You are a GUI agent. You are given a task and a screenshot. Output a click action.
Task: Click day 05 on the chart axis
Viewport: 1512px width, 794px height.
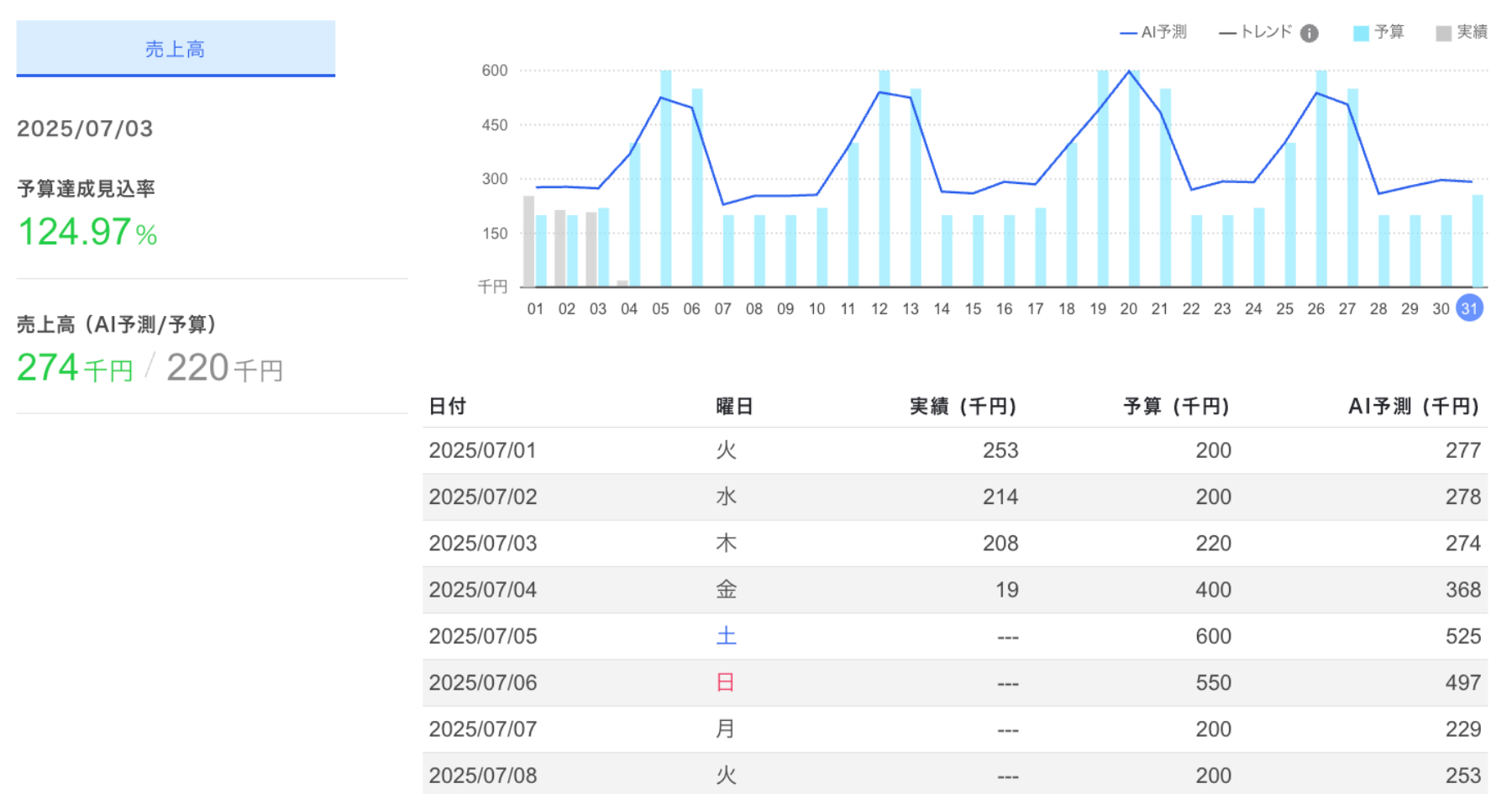[x=660, y=309]
